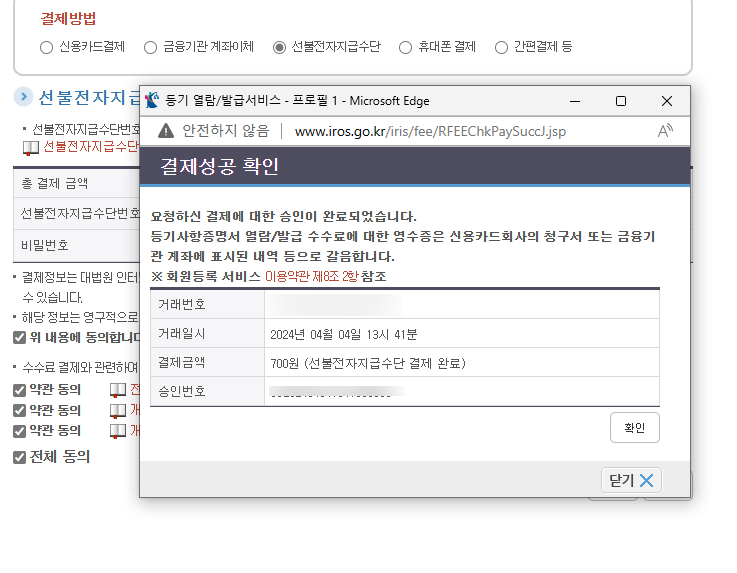Click book icon beside third 약관 동의
Viewport: 737px width, 573px height.
coord(118,431)
